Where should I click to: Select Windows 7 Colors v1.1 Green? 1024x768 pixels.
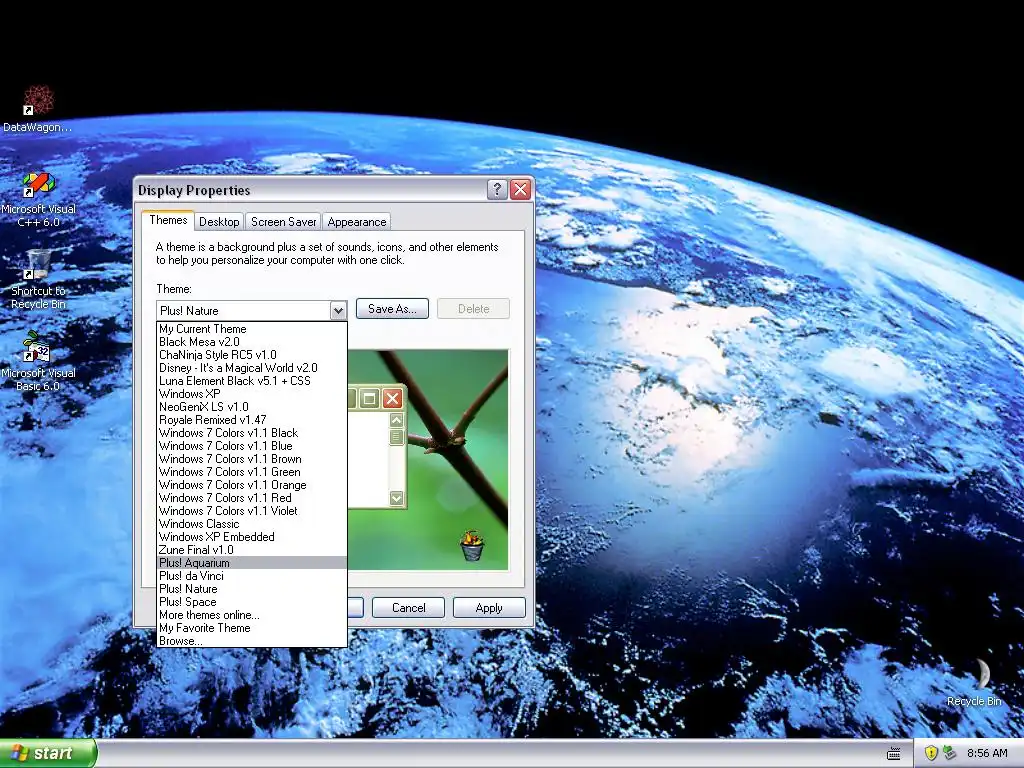(x=252, y=472)
